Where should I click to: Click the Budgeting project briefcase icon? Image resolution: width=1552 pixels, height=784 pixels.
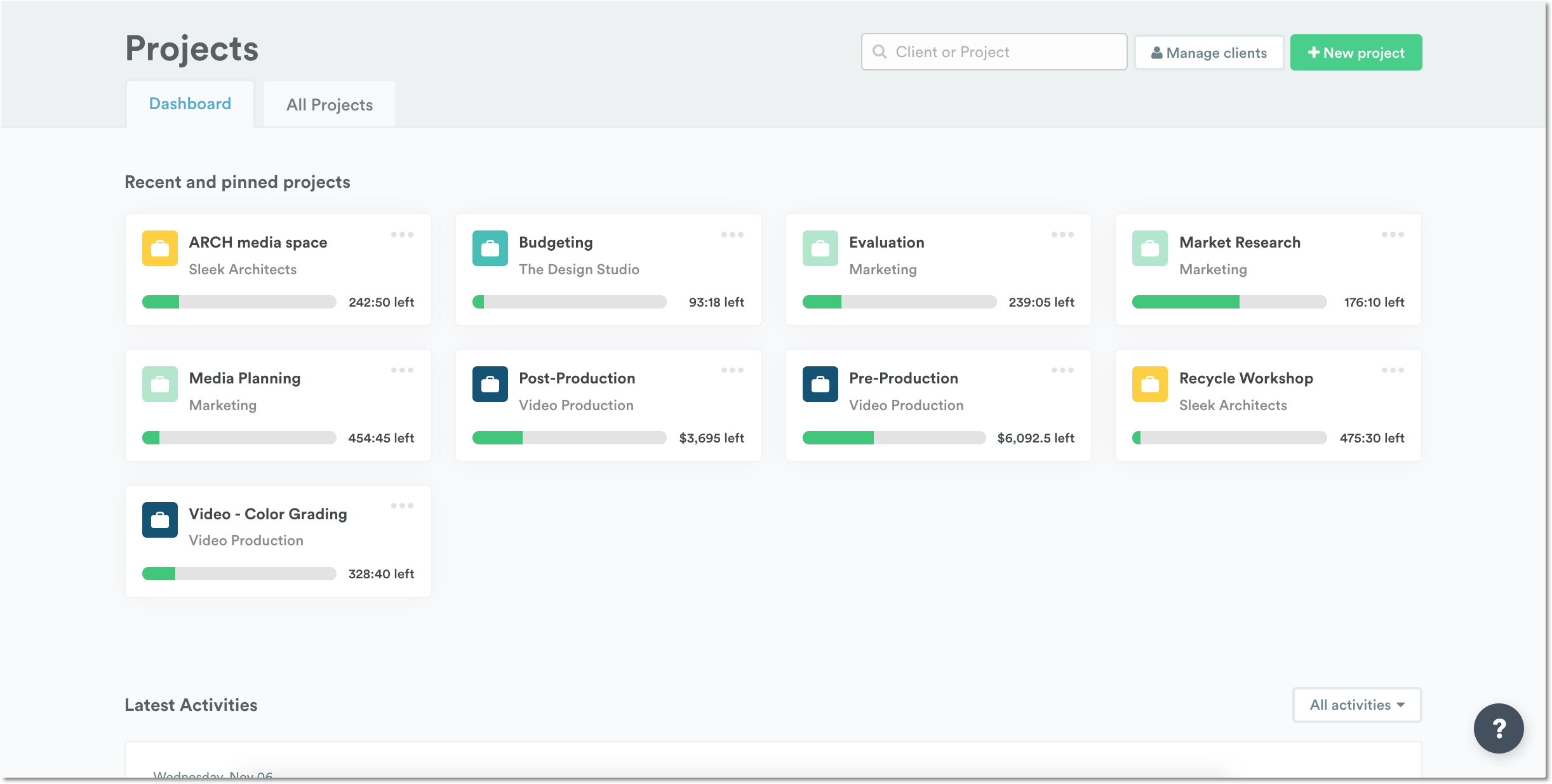coord(490,249)
